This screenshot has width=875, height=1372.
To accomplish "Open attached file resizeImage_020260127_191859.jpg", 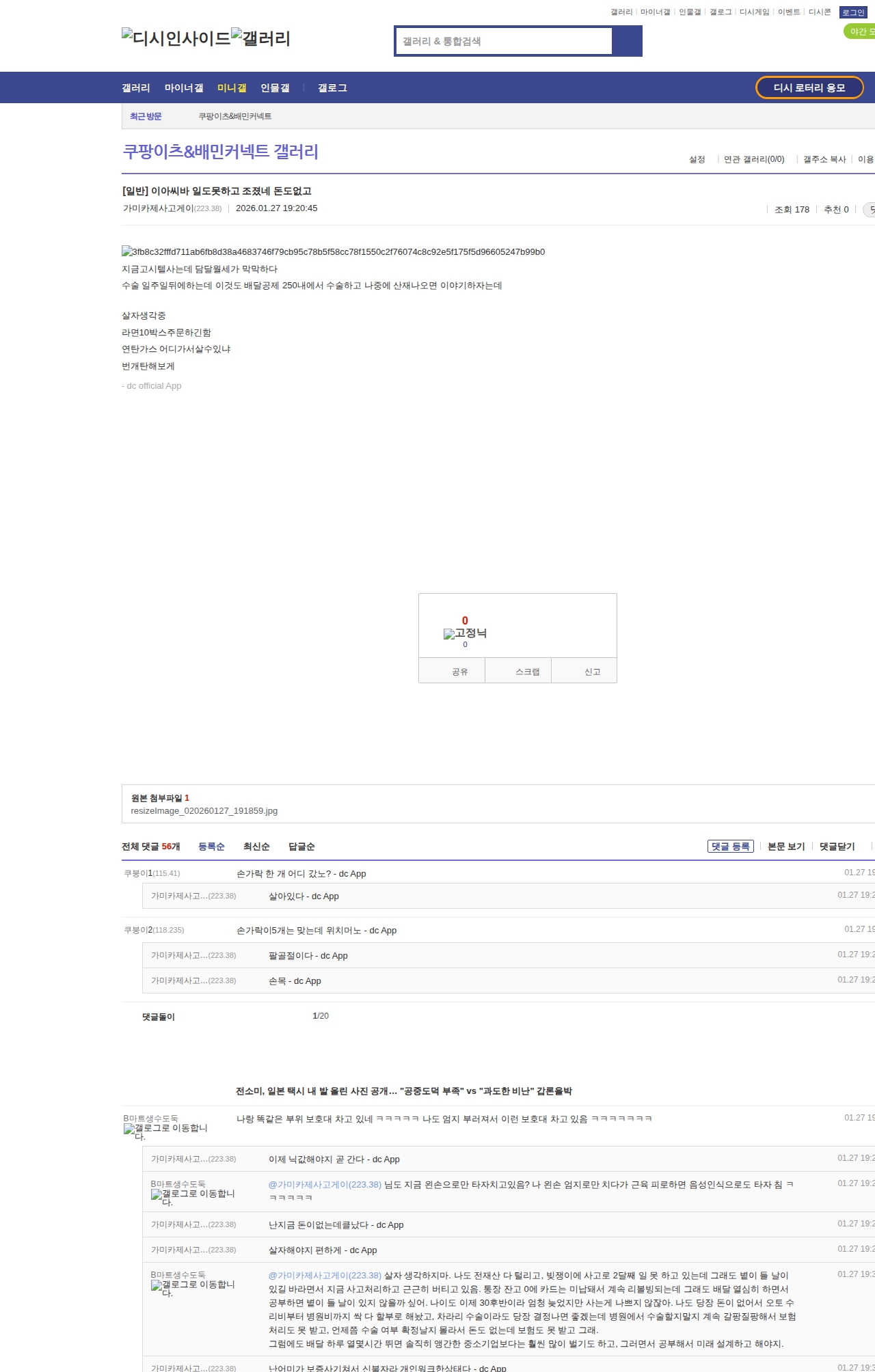I will coord(204,811).
